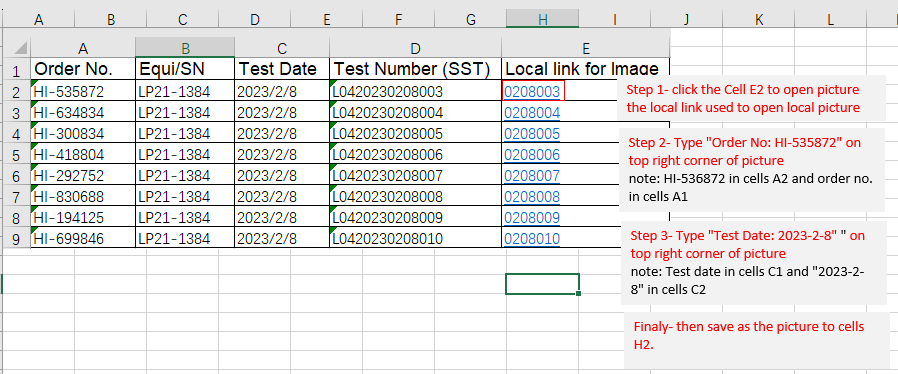Open the 0208009 image link

click(x=531, y=218)
